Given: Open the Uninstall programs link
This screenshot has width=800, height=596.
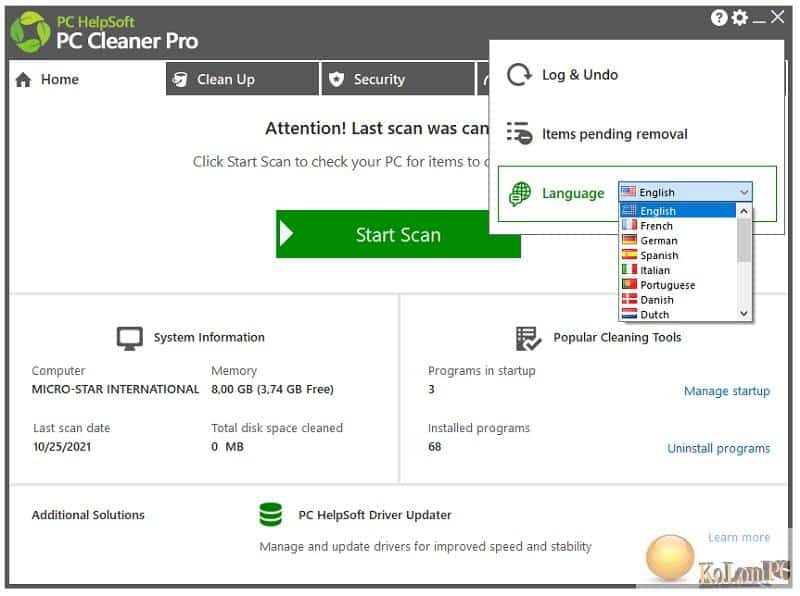Looking at the screenshot, I should pos(718,449).
